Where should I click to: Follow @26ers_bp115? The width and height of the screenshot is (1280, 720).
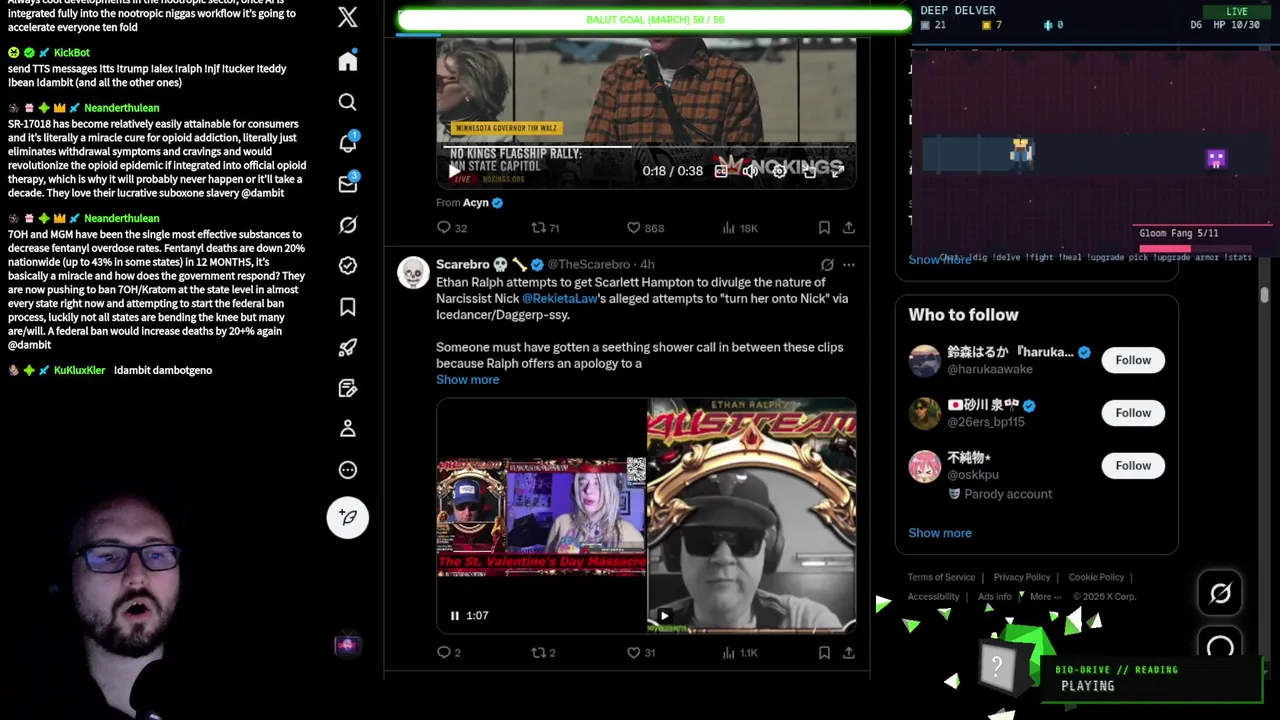point(1133,413)
